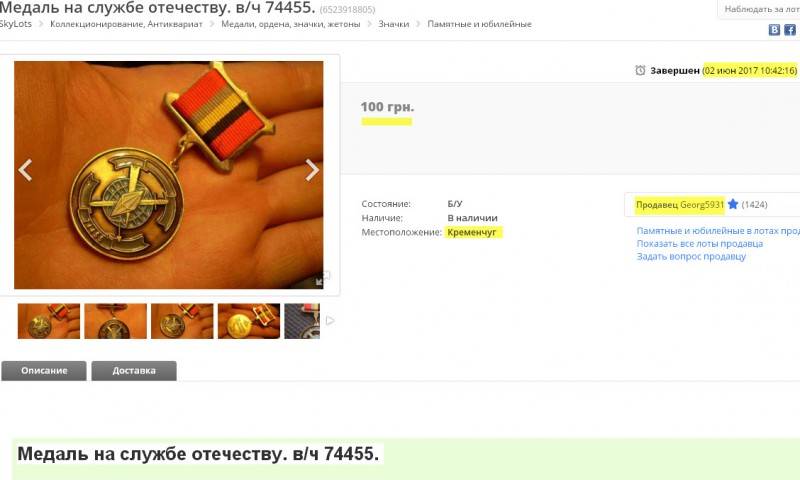This screenshot has width=800, height=480.
Task: Select the second medal thumbnail
Action: [x=115, y=321]
